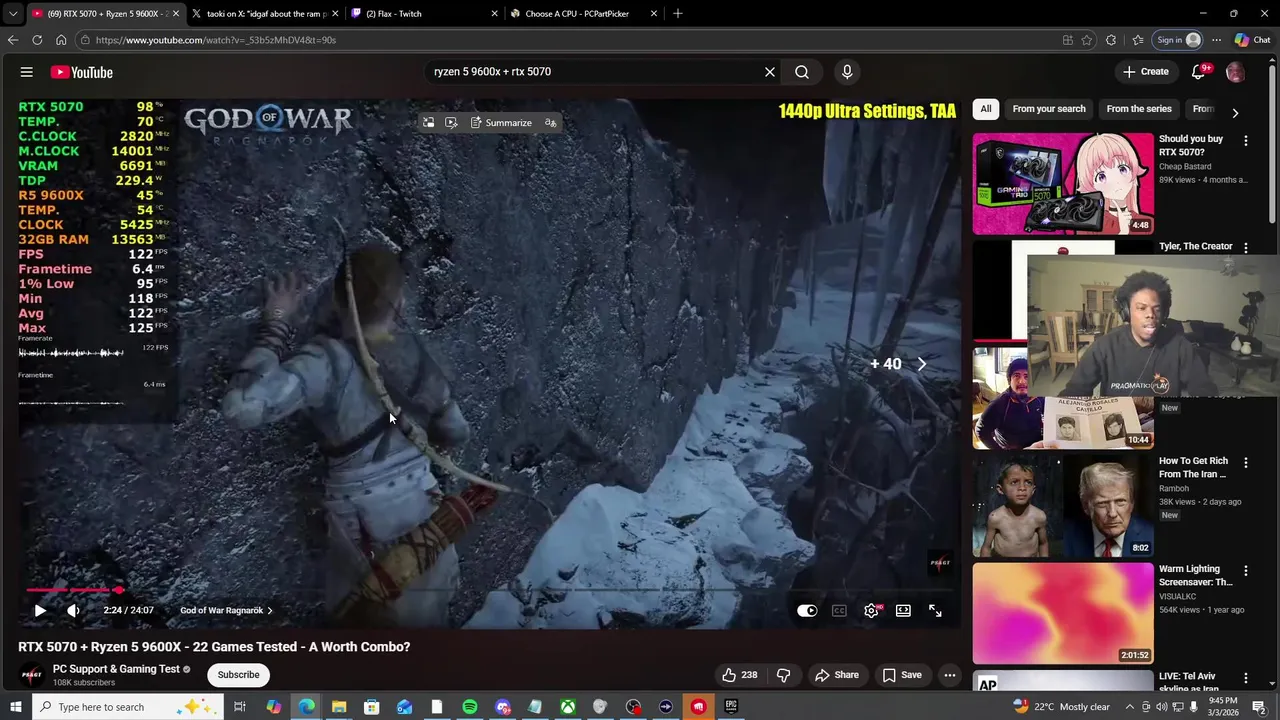Click the browser home button
Viewport: 1280px width, 720px height.
[61, 40]
